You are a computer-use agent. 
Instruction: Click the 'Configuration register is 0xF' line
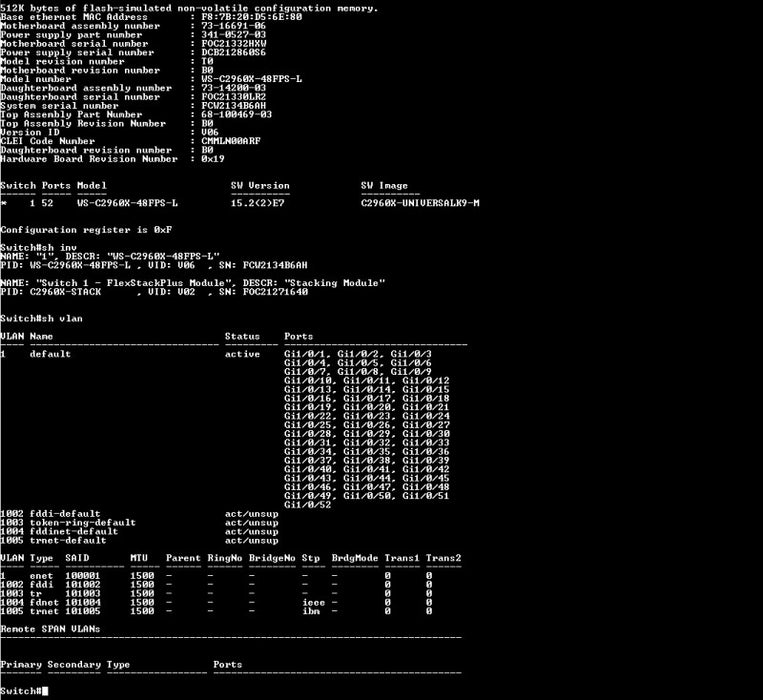(86, 230)
